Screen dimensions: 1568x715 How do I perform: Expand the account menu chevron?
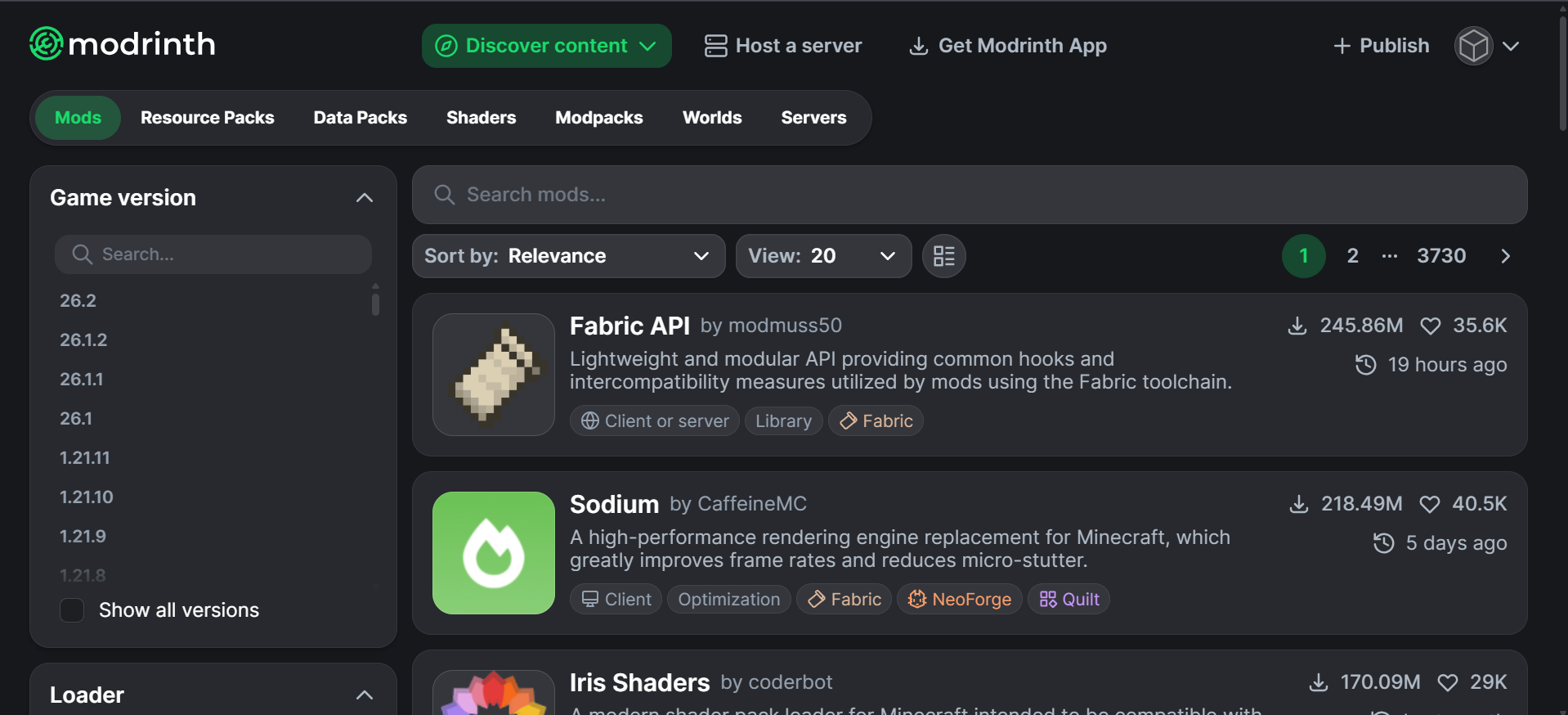point(1511,46)
